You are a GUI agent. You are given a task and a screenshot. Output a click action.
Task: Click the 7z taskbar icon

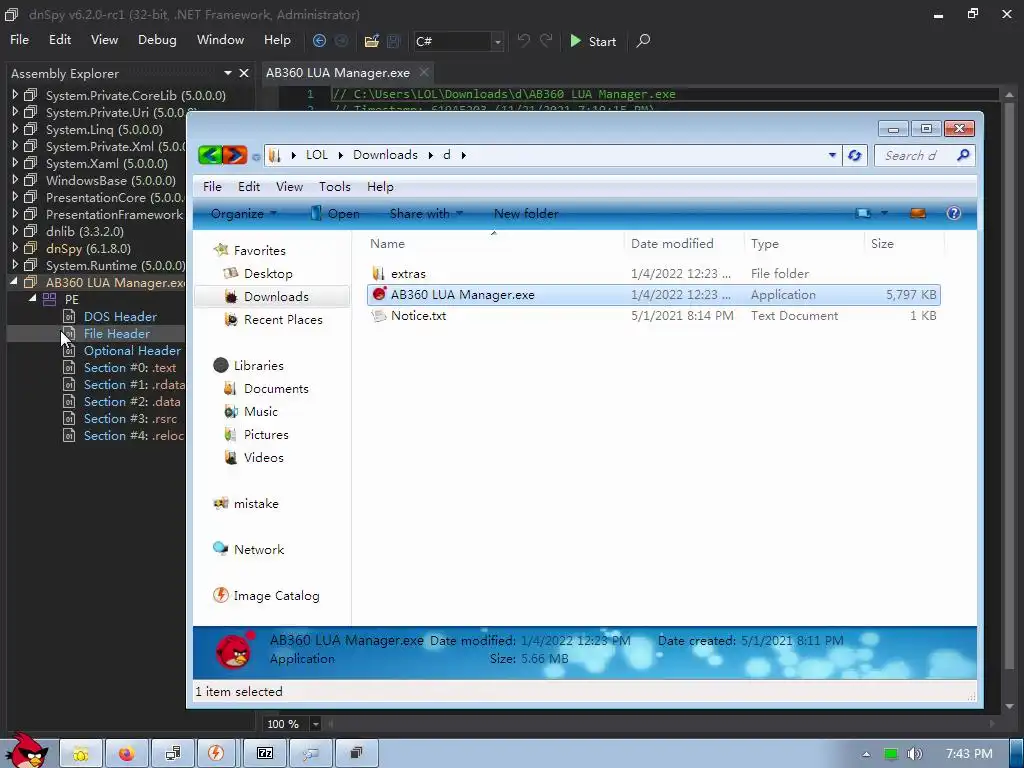pos(264,754)
